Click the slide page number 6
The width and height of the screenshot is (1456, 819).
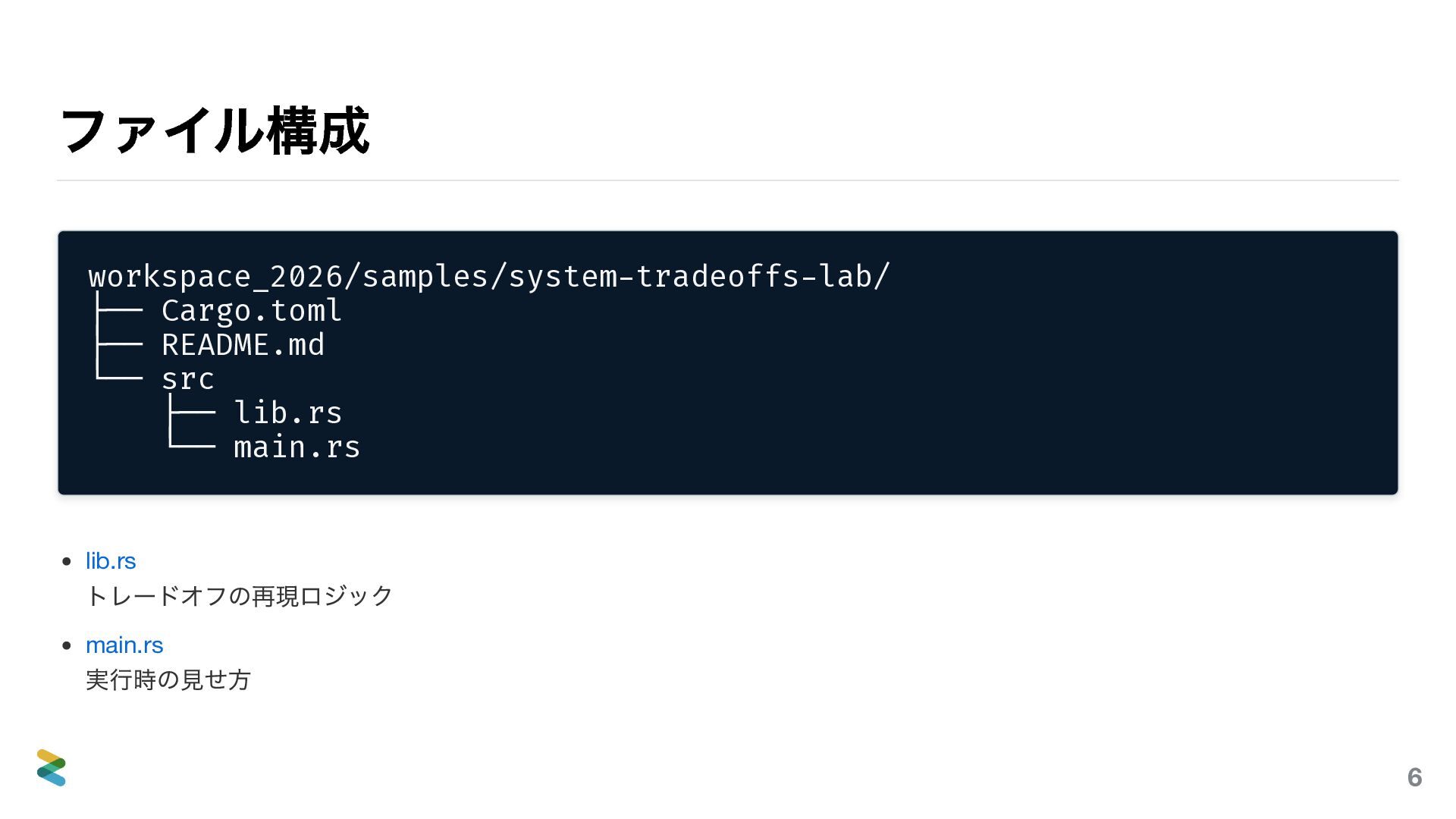[x=1414, y=777]
